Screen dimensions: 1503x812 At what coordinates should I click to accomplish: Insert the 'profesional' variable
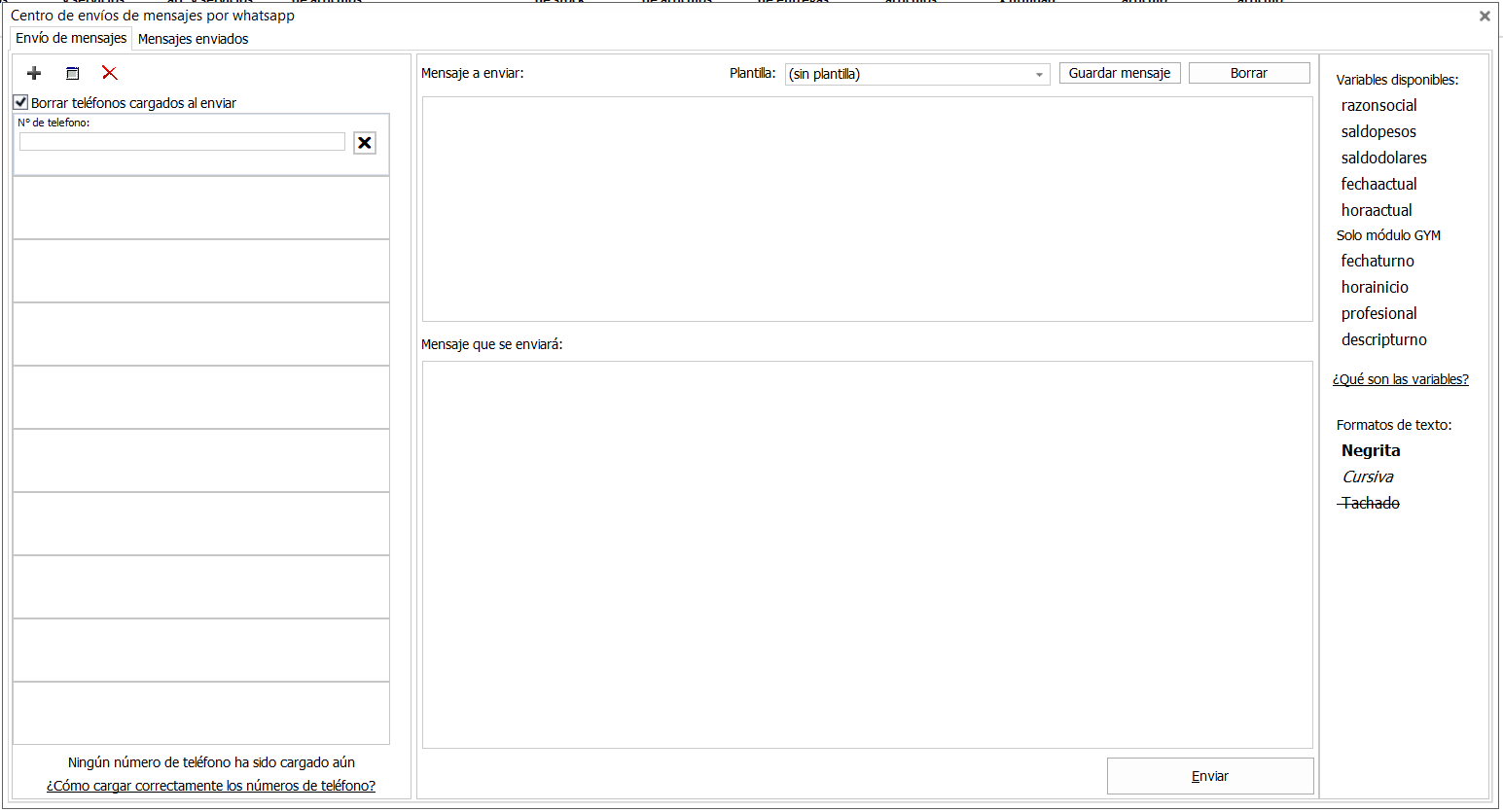point(1378,313)
